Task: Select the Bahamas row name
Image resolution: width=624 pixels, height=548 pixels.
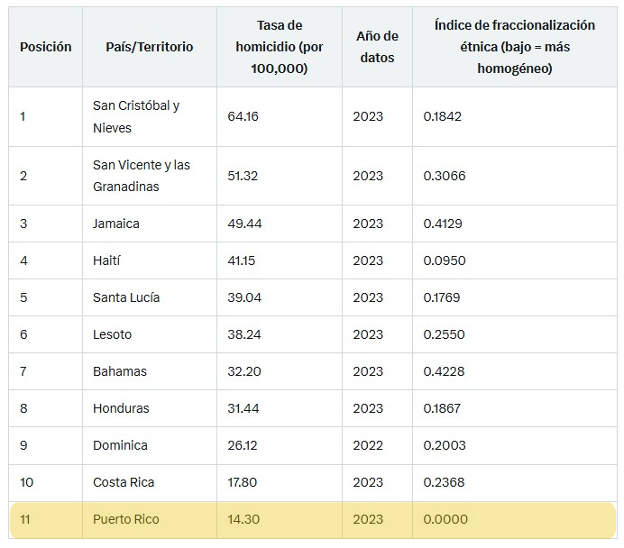Action: coord(120,372)
